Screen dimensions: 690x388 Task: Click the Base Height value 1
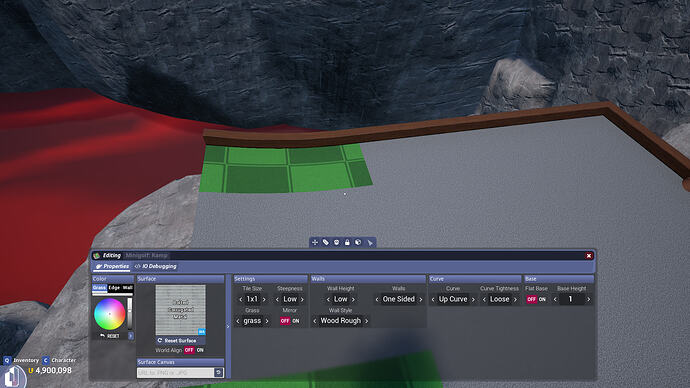coord(570,299)
